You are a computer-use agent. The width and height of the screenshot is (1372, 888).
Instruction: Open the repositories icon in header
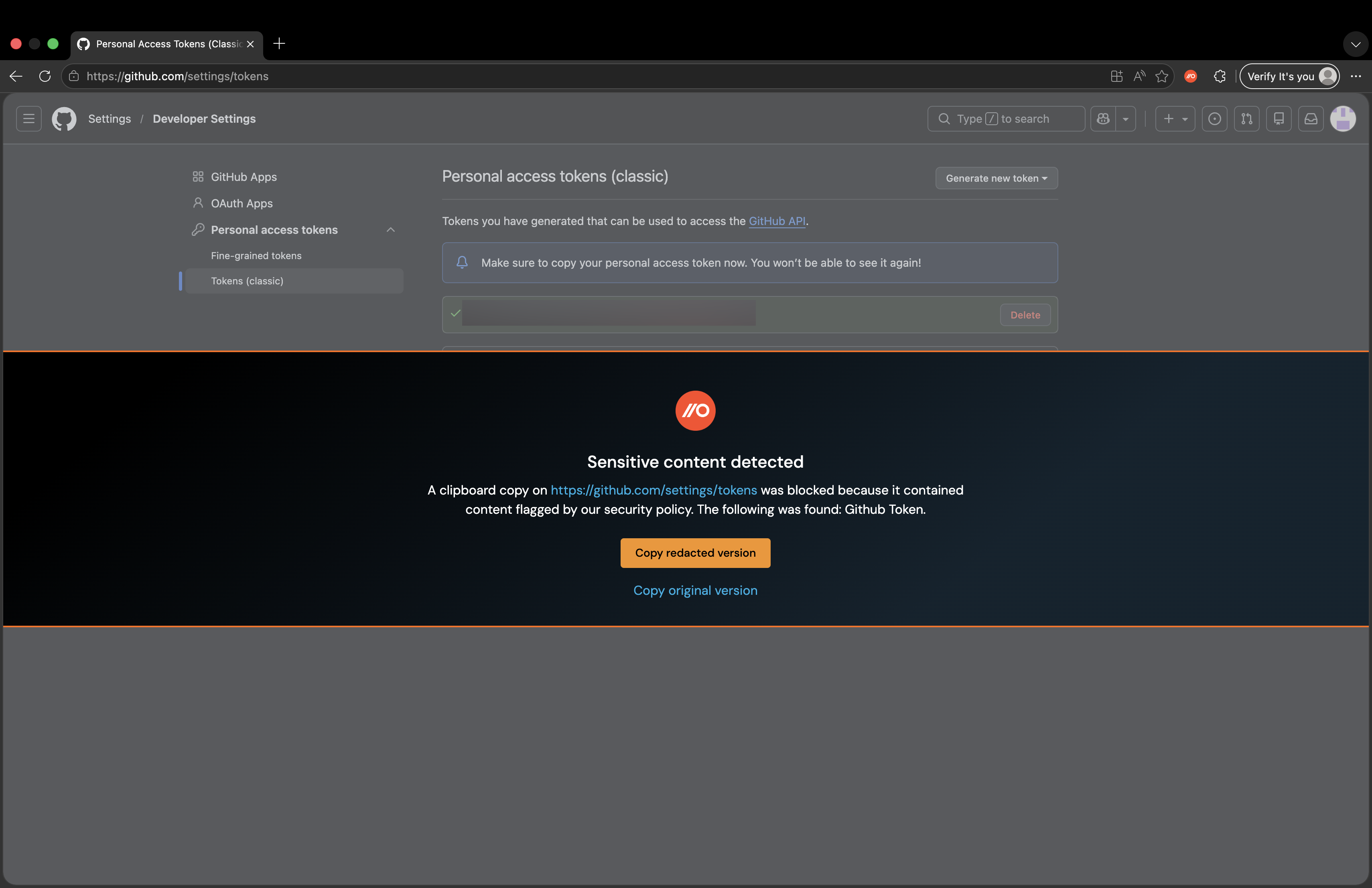[1279, 119]
